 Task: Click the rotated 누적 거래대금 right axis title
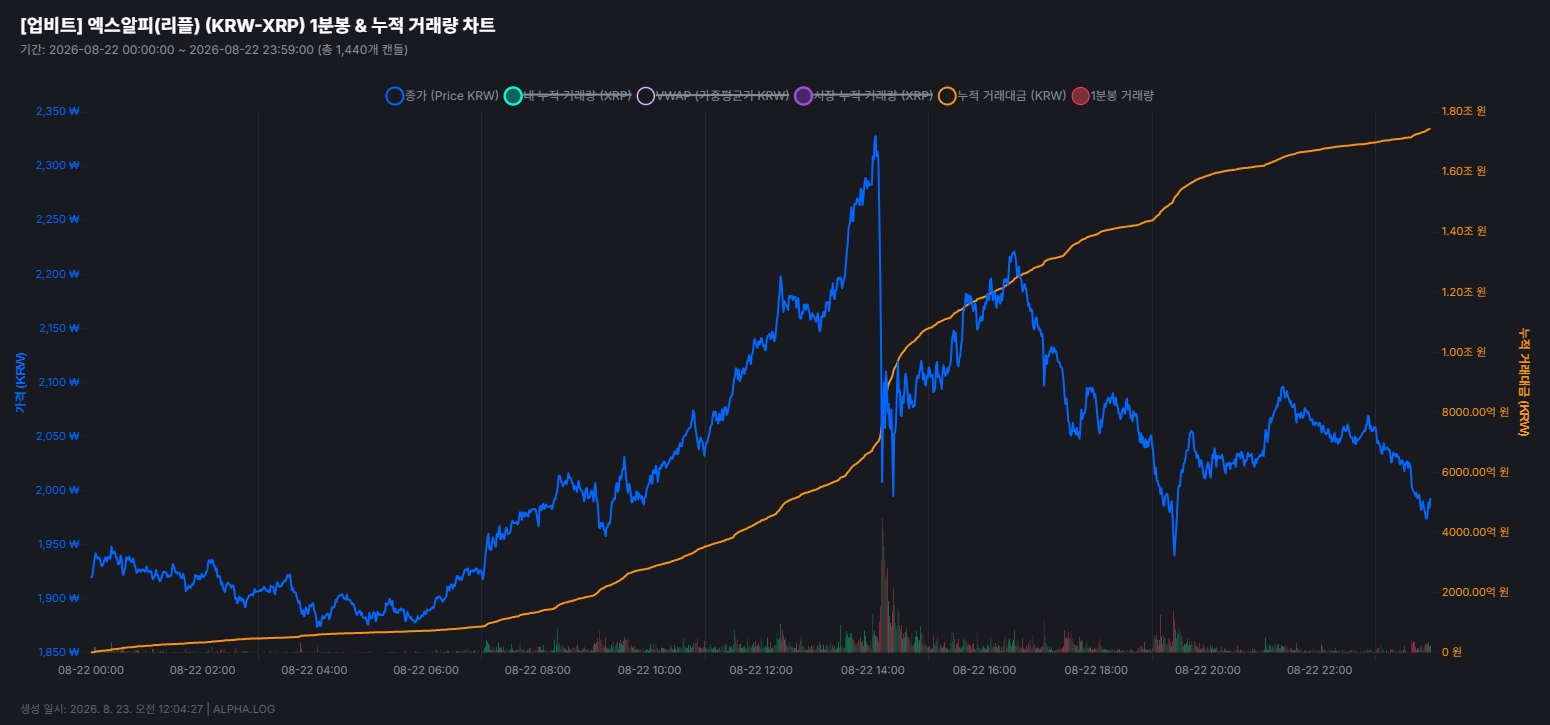point(1523,382)
